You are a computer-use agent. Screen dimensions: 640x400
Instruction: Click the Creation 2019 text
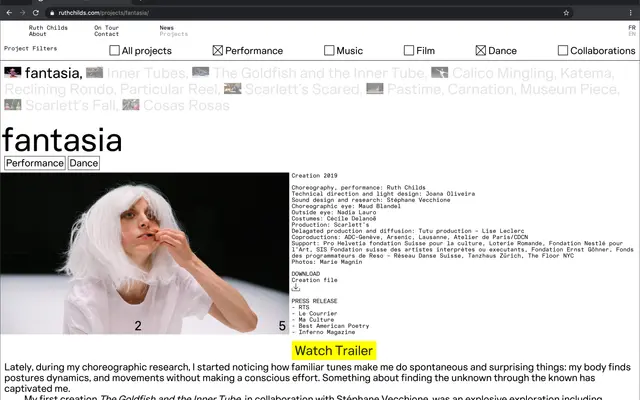(314, 176)
